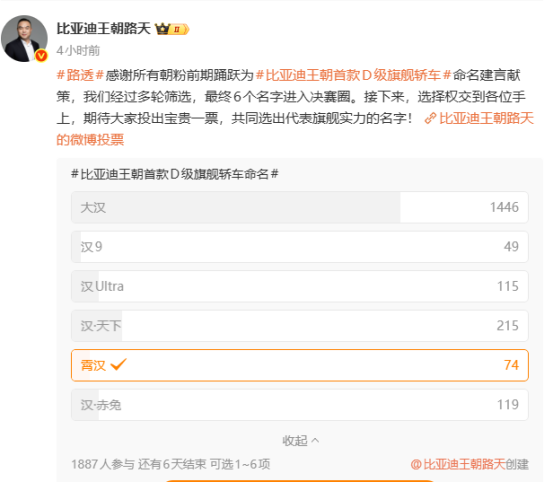Click the orange checkmark beside 霄汉
The width and height of the screenshot is (554, 483).
118,365
